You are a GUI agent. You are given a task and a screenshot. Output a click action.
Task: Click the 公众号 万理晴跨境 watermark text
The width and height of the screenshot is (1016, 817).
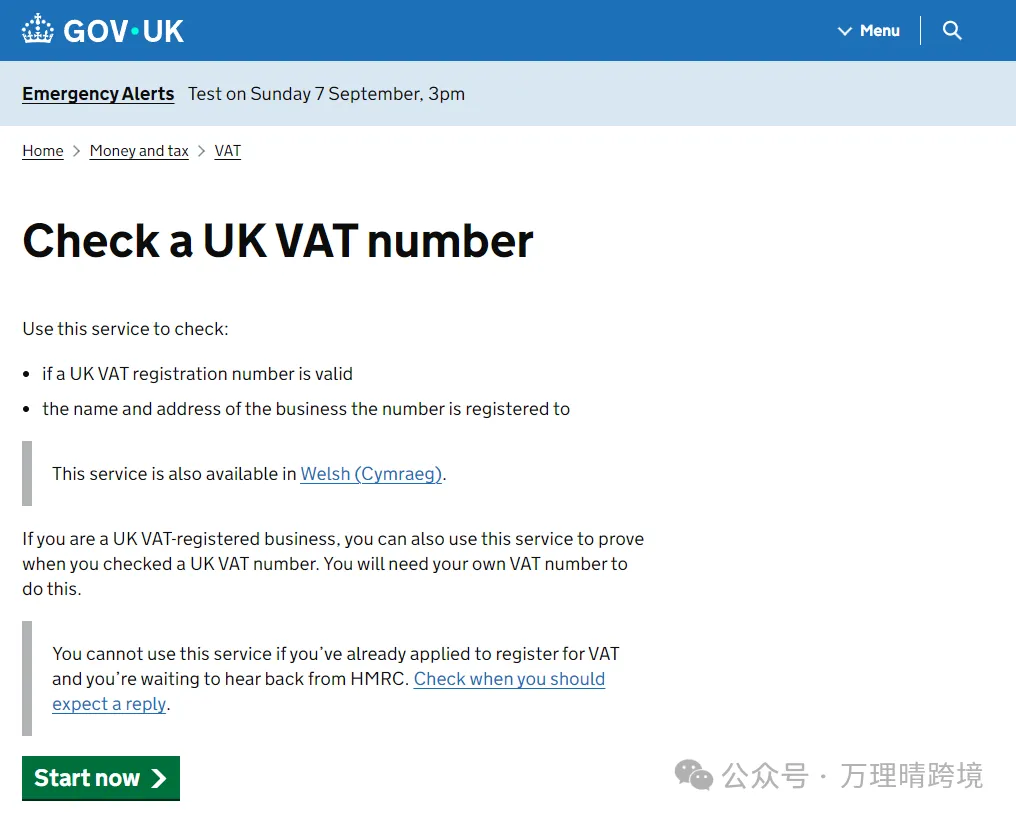point(853,776)
